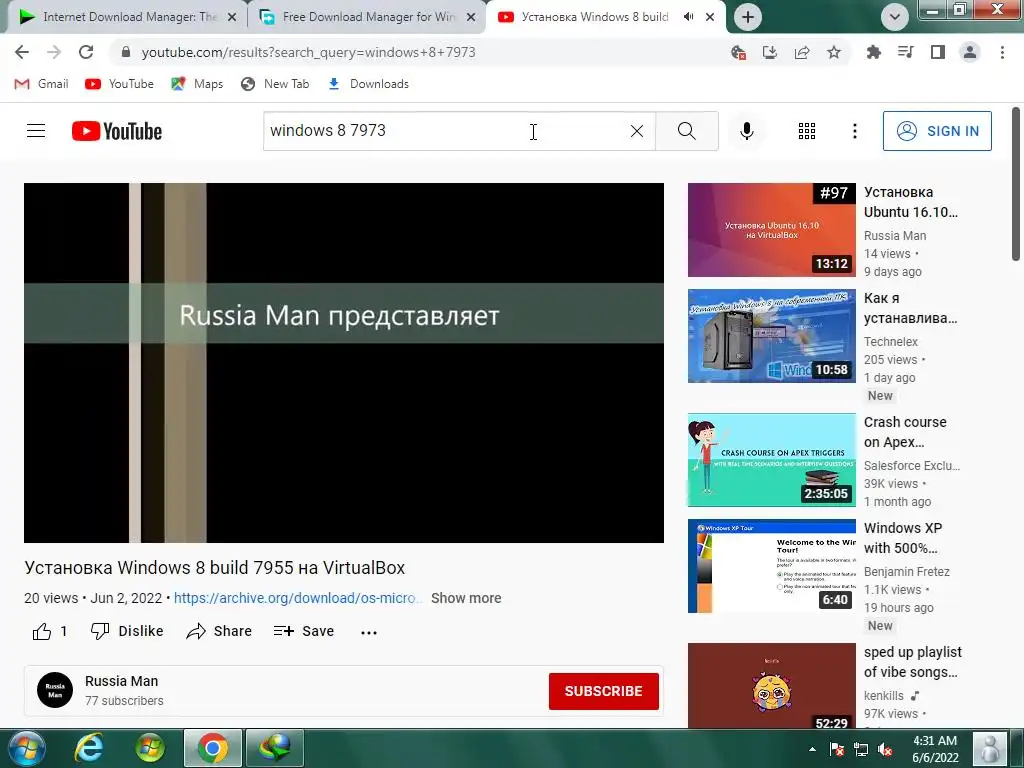Share this page via address bar icon
The width and height of the screenshot is (1024, 768).
802,52
